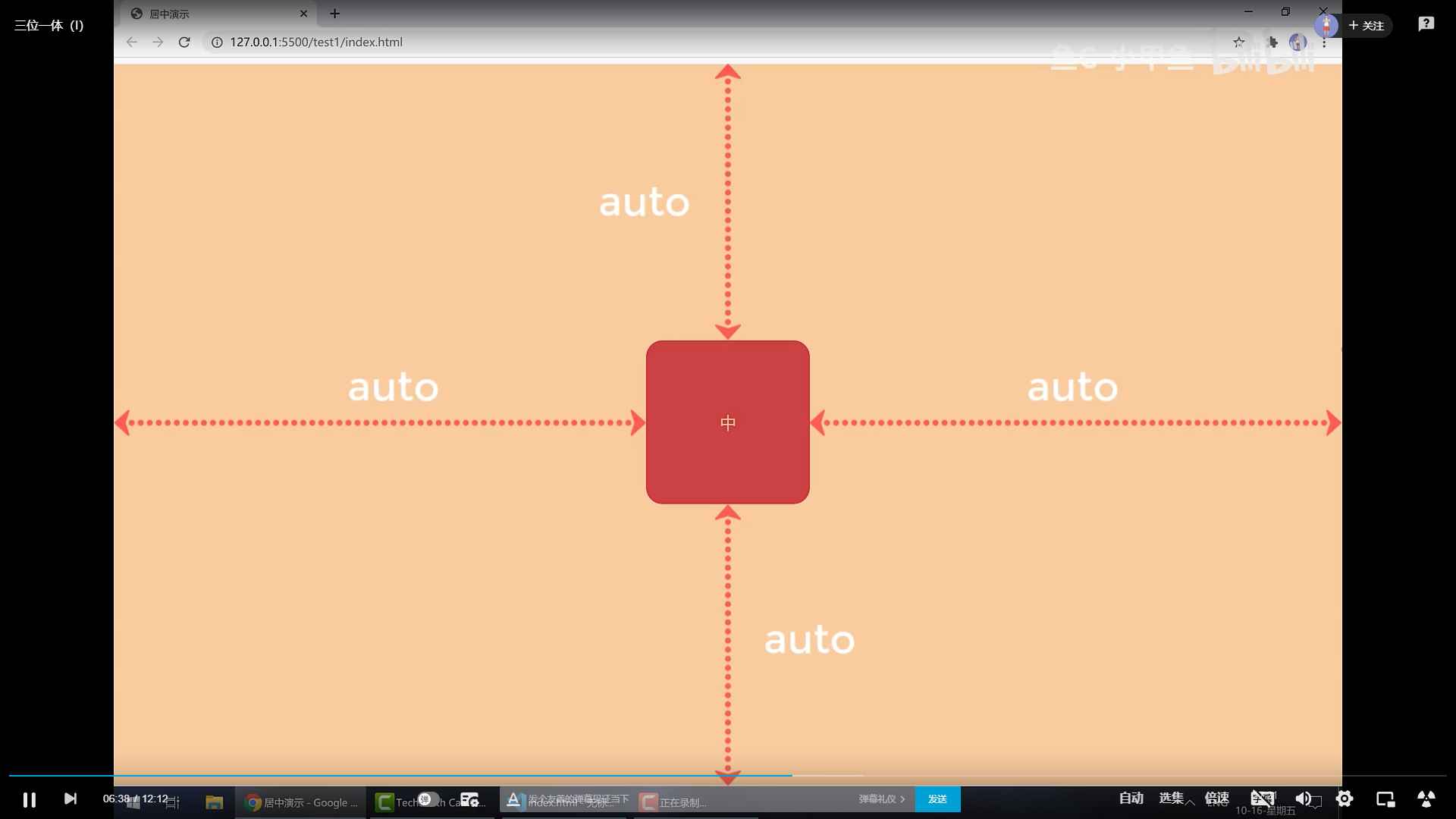Open the help question mark icon
The image size is (1456, 819).
(x=1426, y=24)
